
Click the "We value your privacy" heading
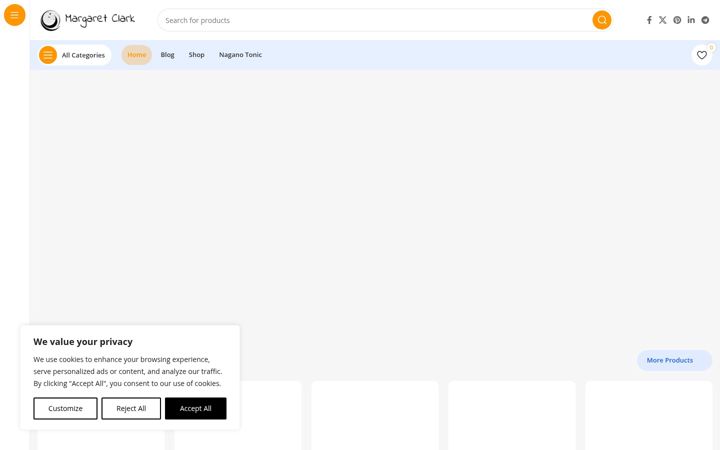83,342
